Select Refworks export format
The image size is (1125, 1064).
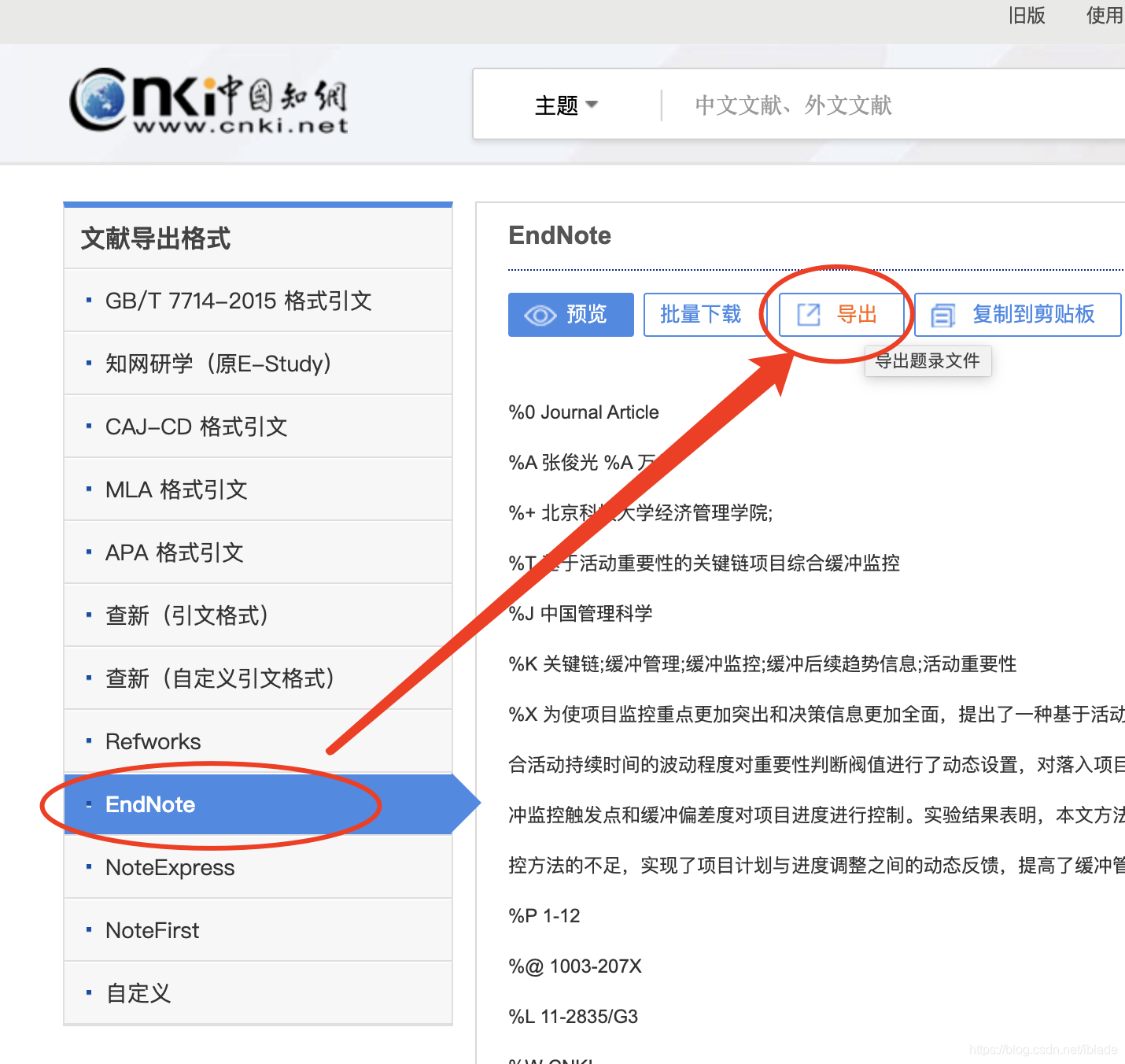[258, 741]
